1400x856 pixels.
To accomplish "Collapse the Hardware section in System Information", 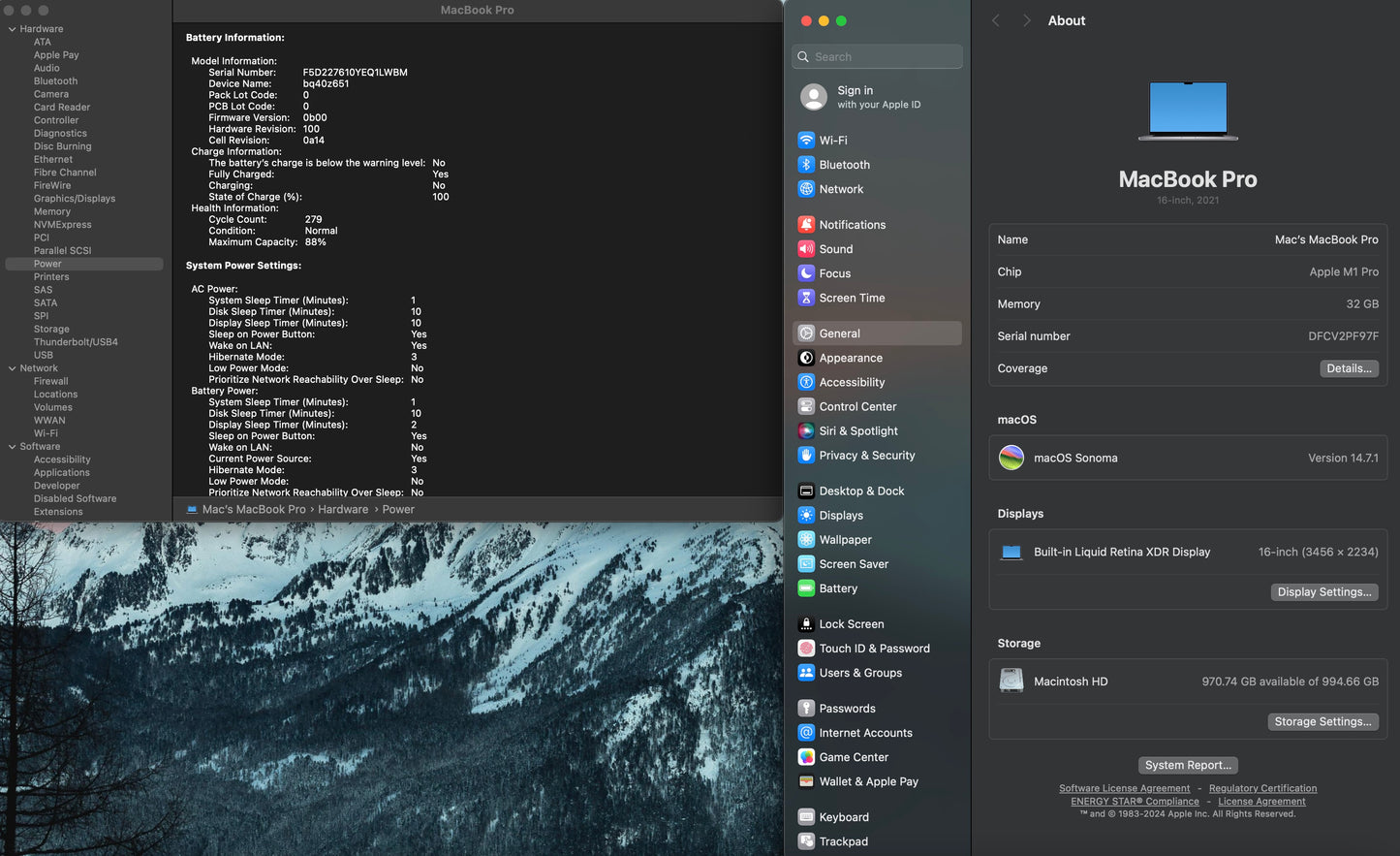I will point(12,29).
